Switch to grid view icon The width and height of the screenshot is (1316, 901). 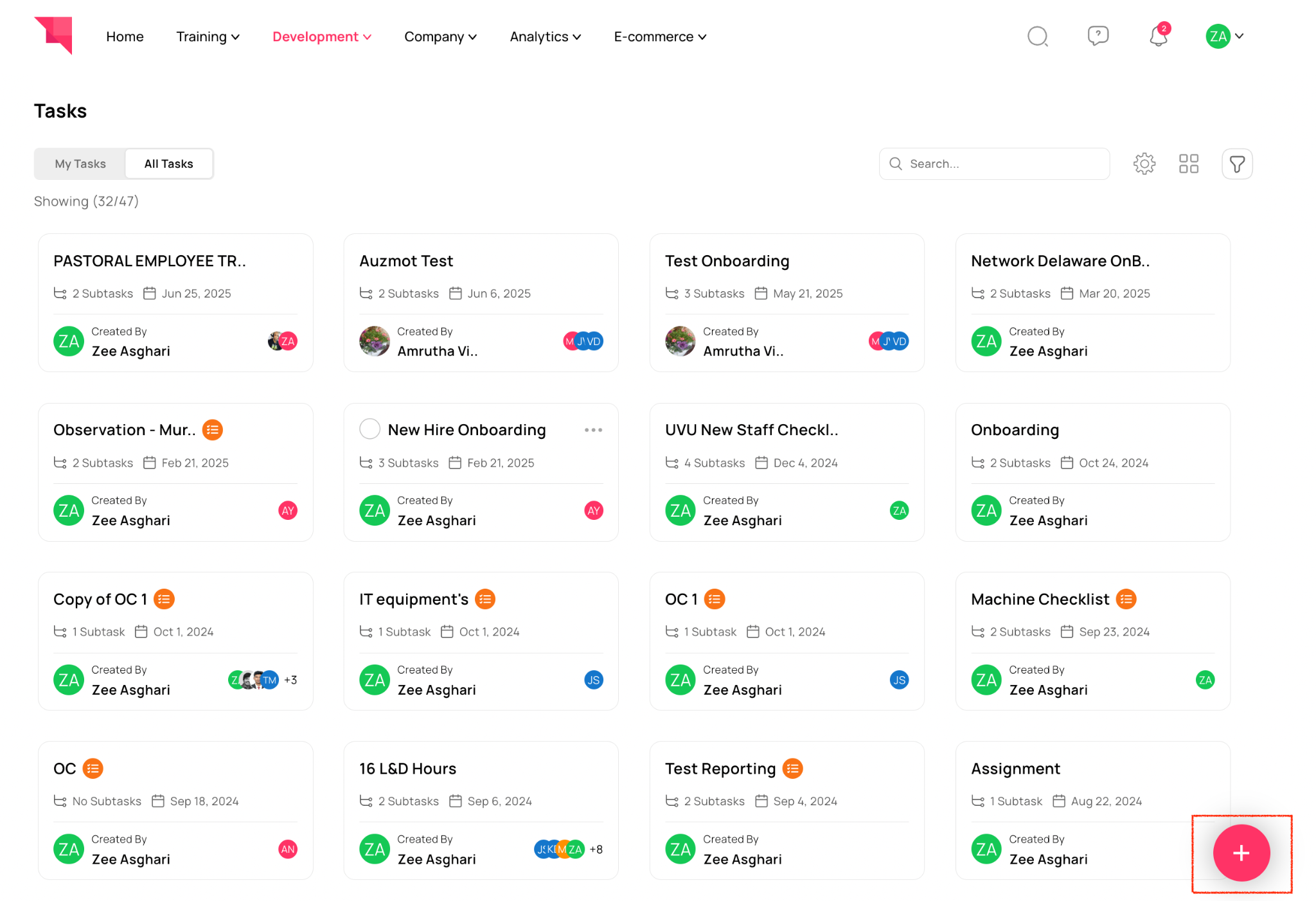click(x=1188, y=164)
